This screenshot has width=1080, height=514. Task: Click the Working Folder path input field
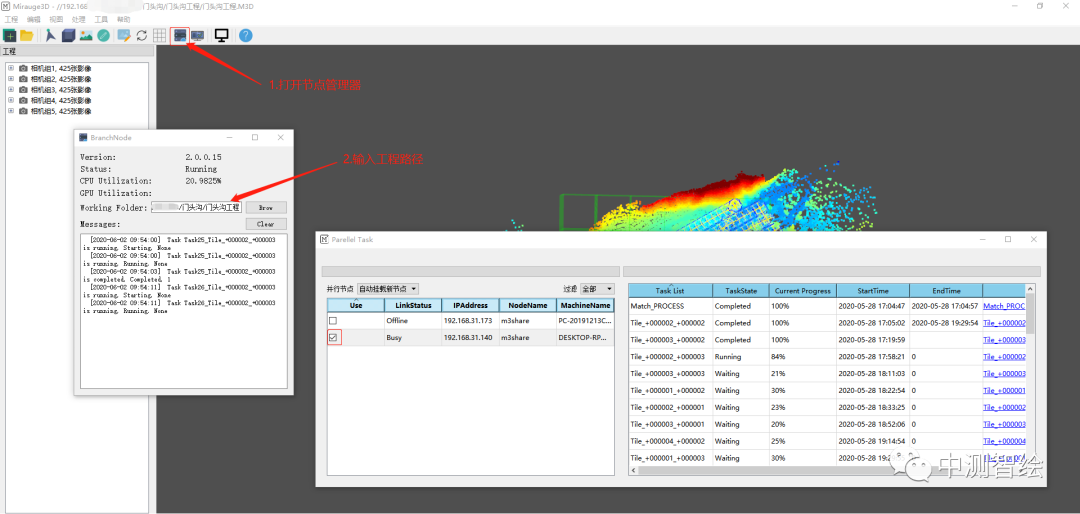pyautogui.click(x=196, y=207)
